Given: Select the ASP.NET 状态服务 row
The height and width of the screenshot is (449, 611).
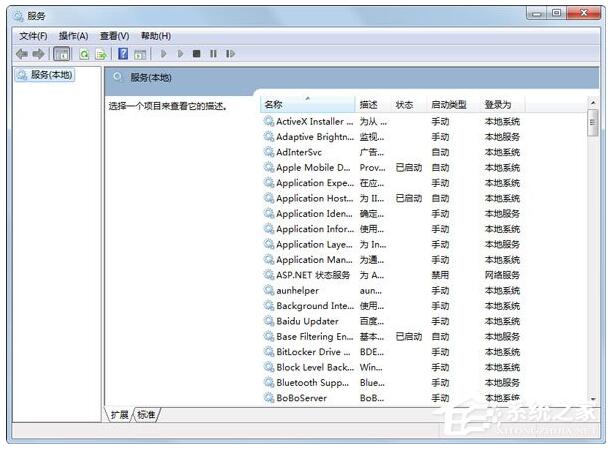Looking at the screenshot, I should 392,275.
